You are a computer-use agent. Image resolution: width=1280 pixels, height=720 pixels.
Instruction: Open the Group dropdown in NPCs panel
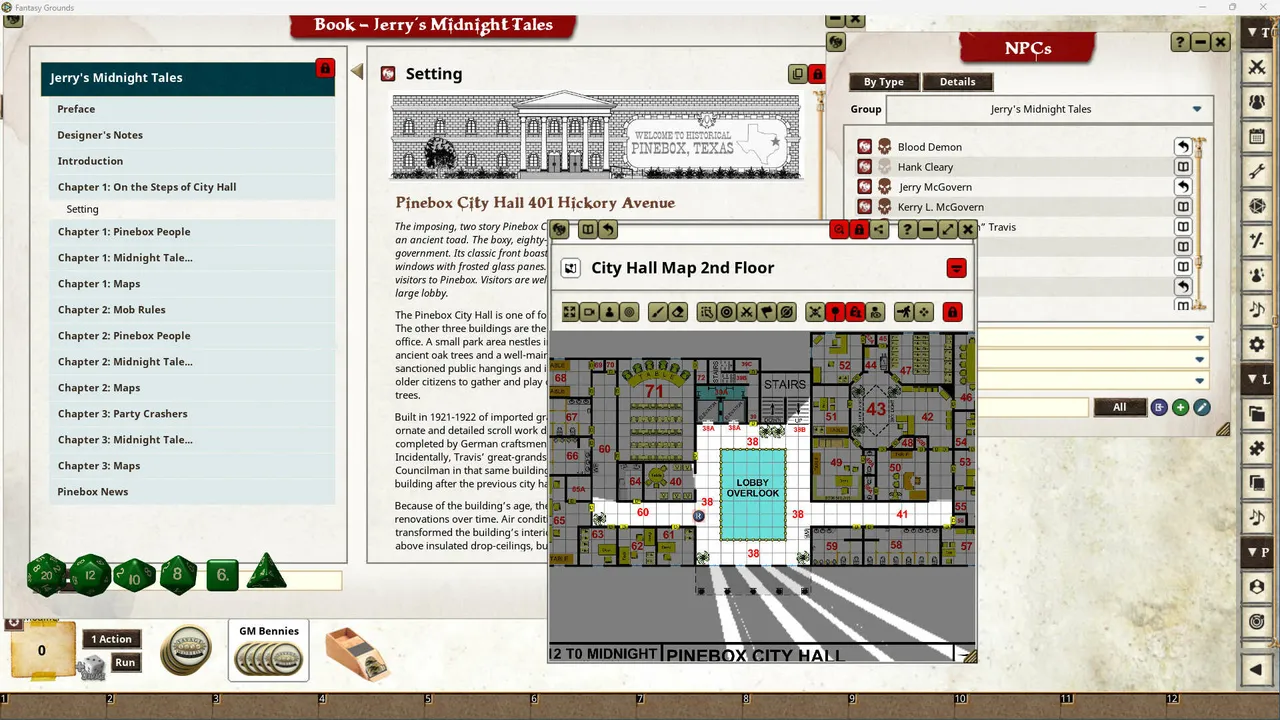[1049, 109]
